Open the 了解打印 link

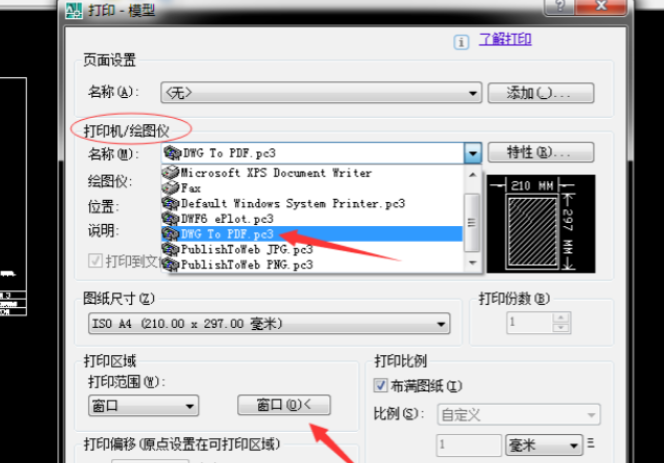pyautogui.click(x=505, y=39)
